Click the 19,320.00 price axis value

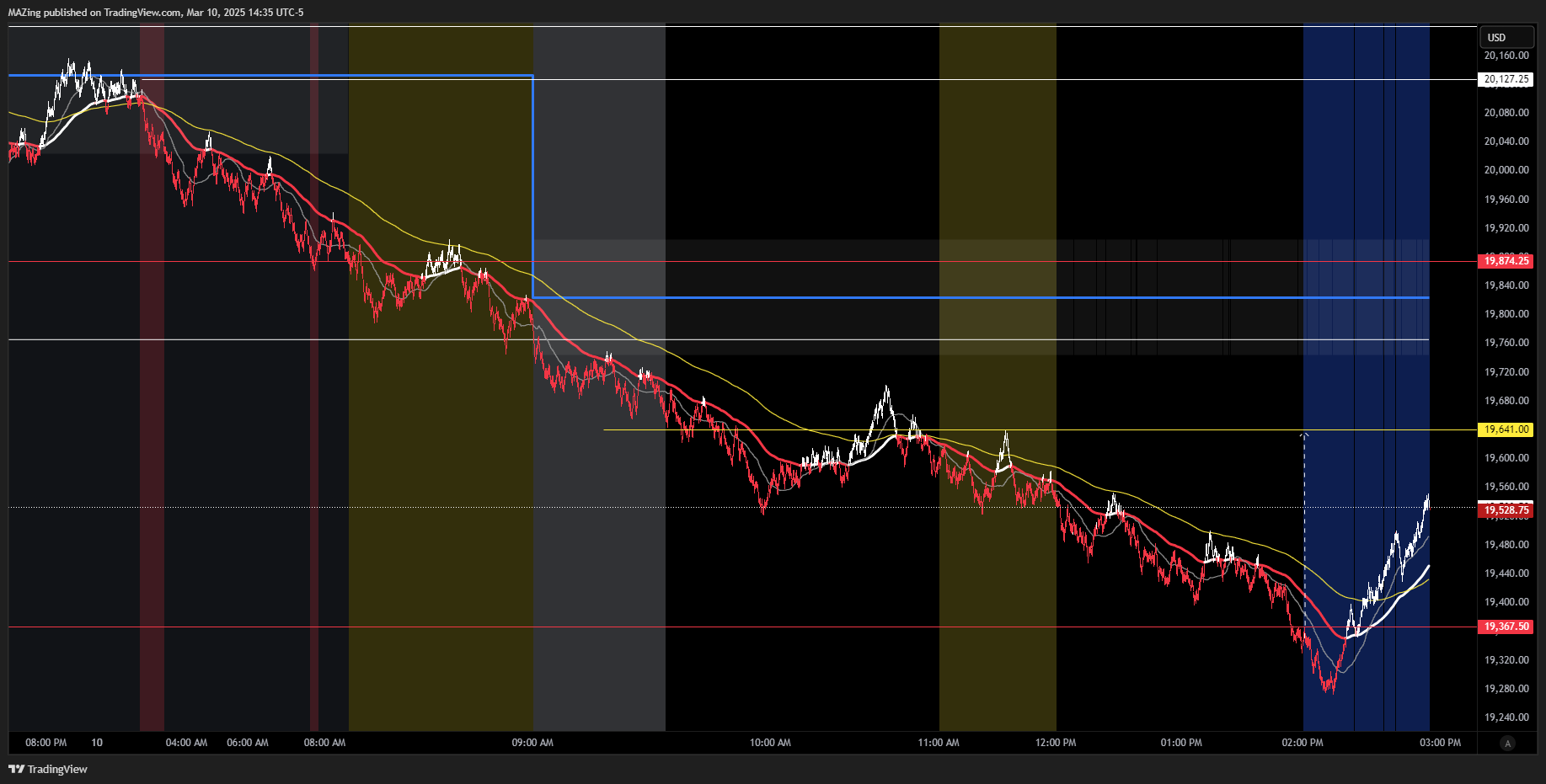1506,660
